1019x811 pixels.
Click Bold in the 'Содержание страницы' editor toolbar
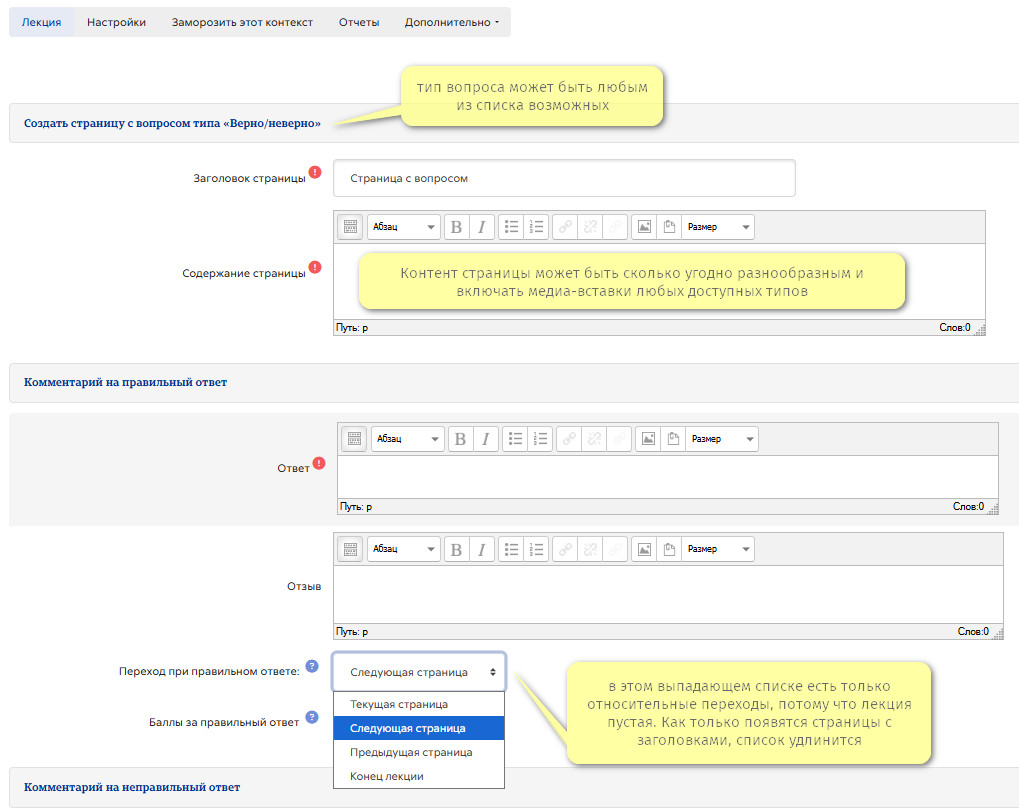click(x=456, y=227)
